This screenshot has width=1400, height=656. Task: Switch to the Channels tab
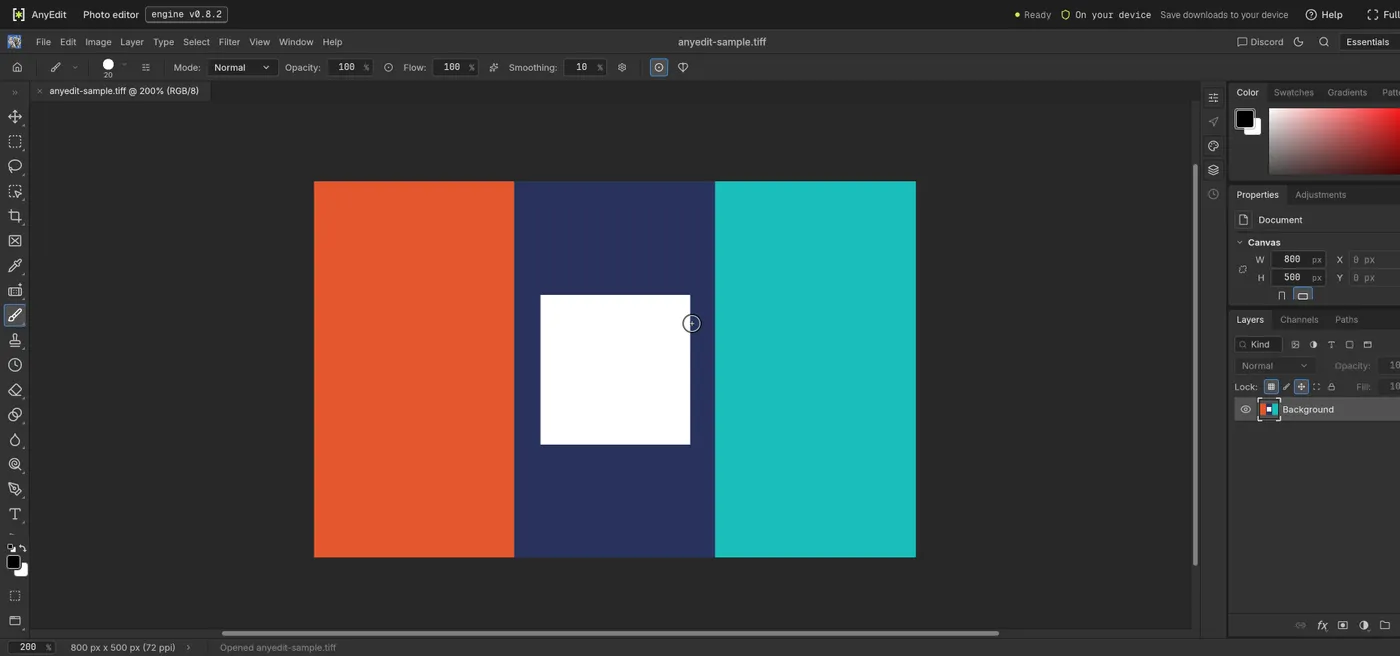1299,319
